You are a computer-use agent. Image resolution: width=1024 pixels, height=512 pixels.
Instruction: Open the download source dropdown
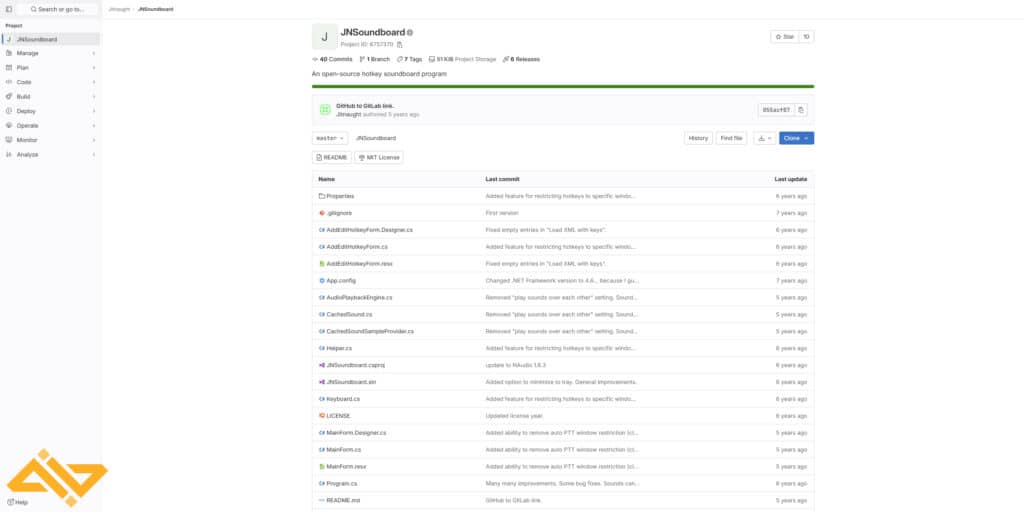click(x=764, y=138)
